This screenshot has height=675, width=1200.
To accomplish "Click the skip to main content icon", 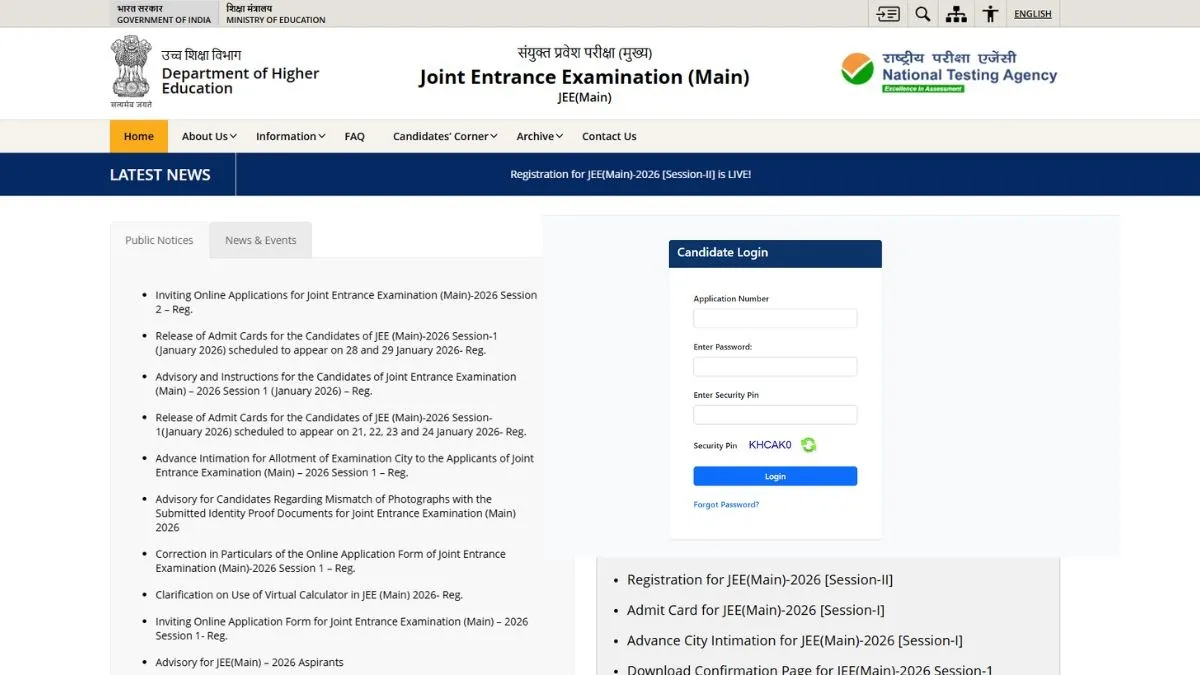I will [888, 14].
